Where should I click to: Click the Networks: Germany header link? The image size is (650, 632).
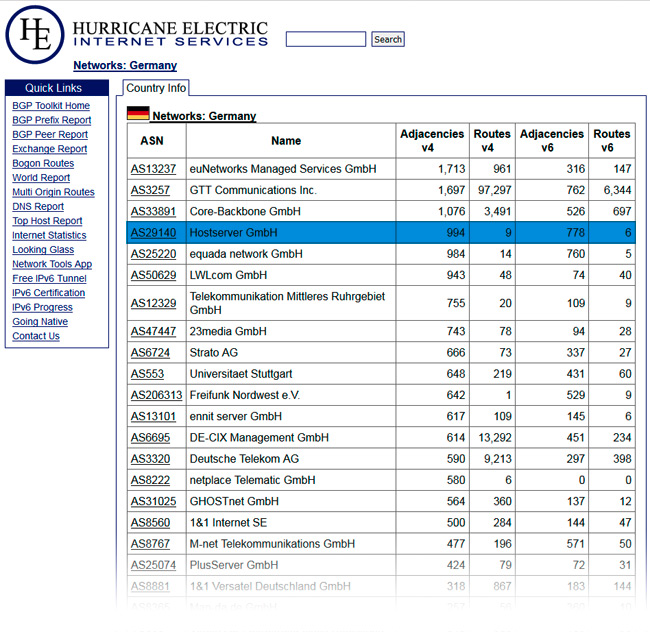tap(204, 116)
